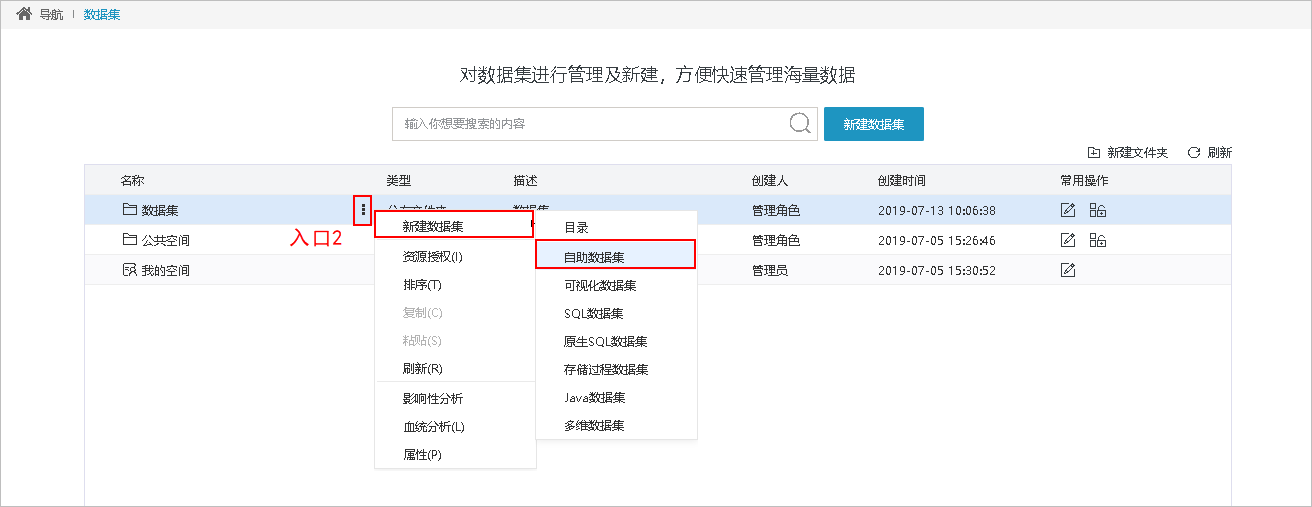The height and width of the screenshot is (507, 1312).
Task: Click the search magnifier icon
Action: tap(800, 123)
